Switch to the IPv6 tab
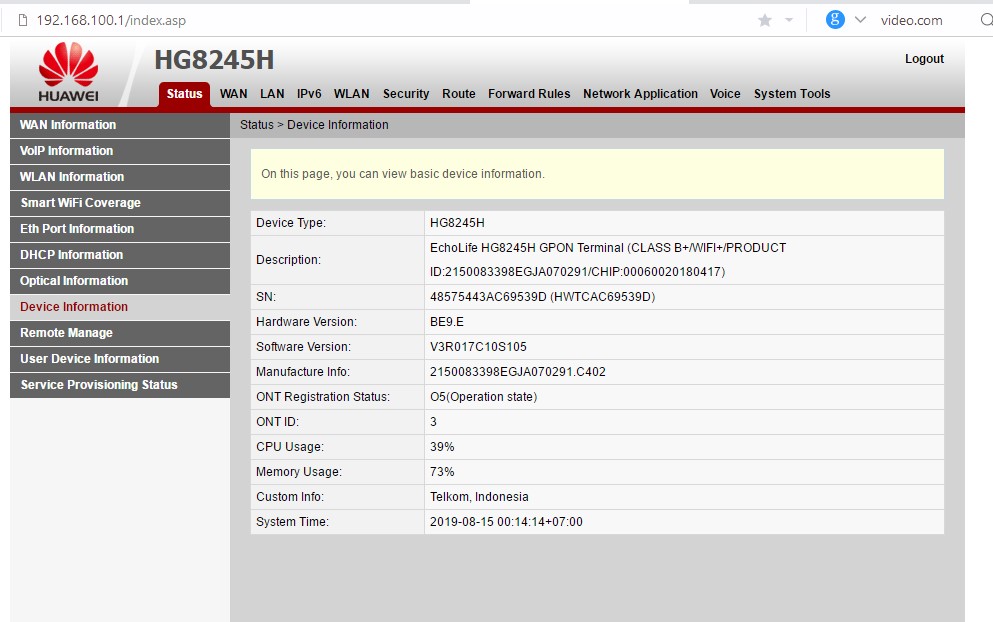 point(309,94)
